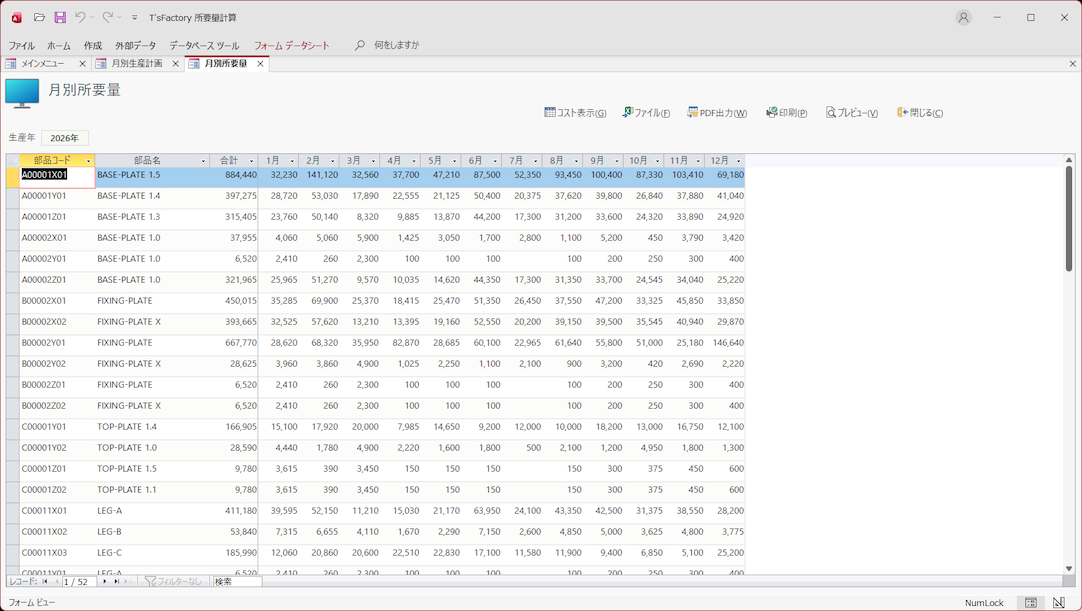
Task: Switch to the 月別生産計画 document tab
Action: pos(136,63)
